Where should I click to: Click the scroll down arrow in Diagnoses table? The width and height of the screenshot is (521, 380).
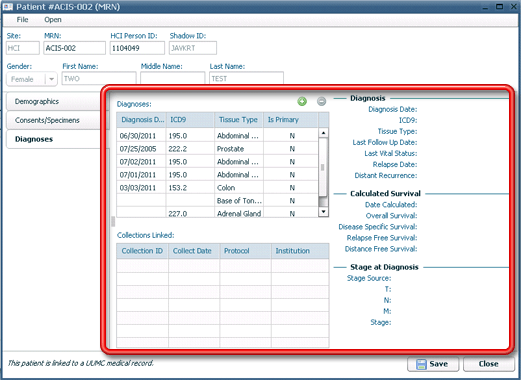[x=323, y=212]
